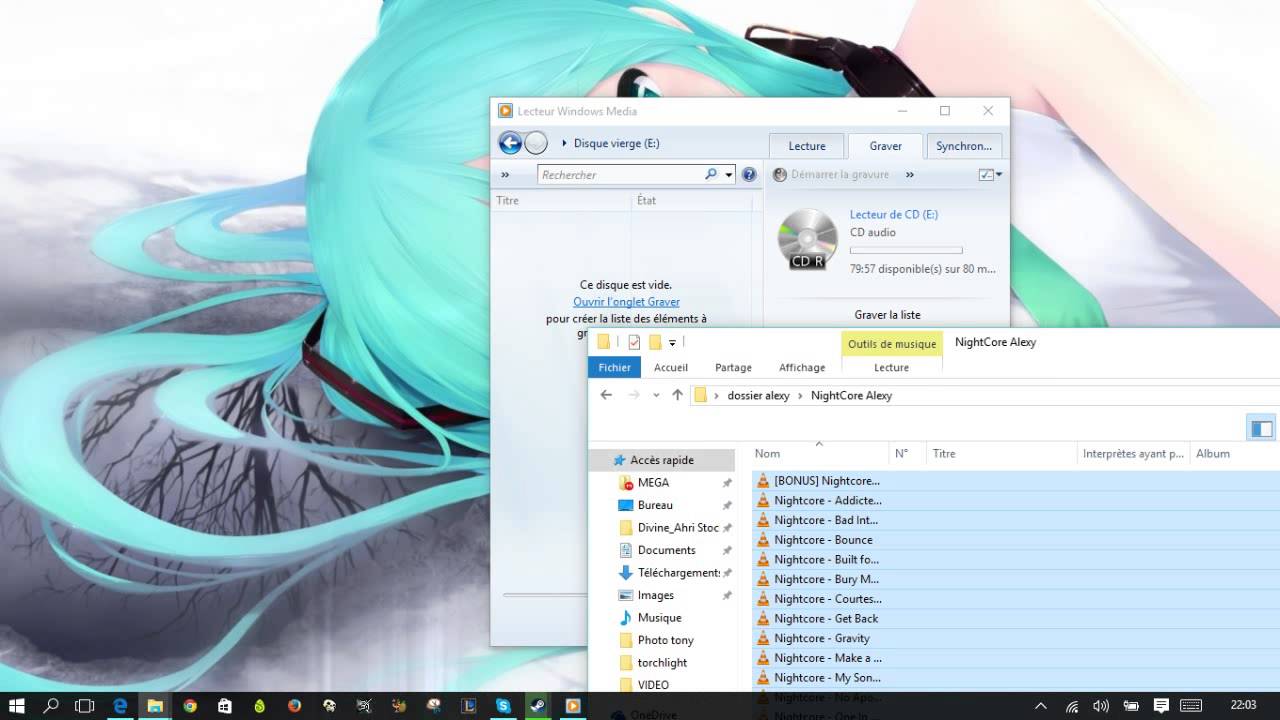Click the Démarrer la gravure disc icon
The image size is (1280, 720).
(780, 174)
